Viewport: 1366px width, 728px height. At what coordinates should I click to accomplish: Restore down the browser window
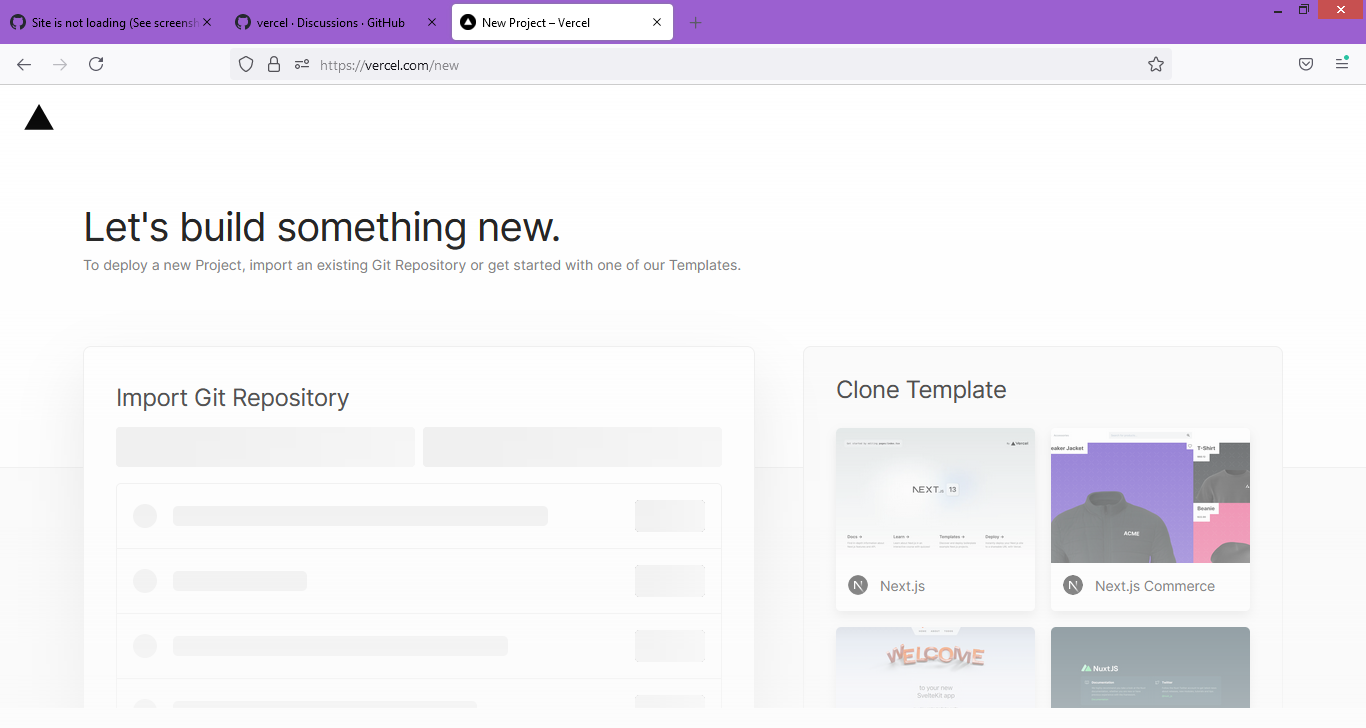click(x=1304, y=9)
